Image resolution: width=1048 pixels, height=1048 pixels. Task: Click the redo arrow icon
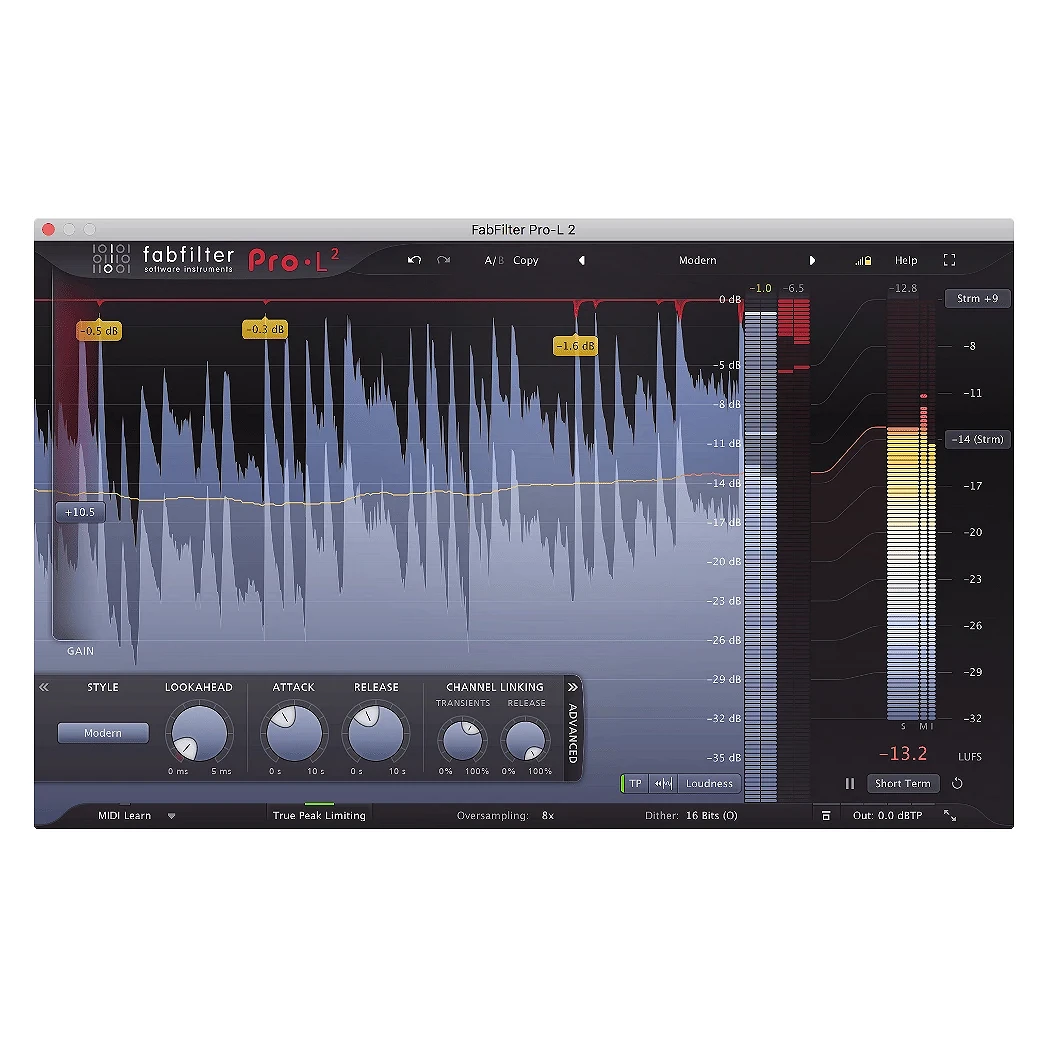pyautogui.click(x=443, y=260)
